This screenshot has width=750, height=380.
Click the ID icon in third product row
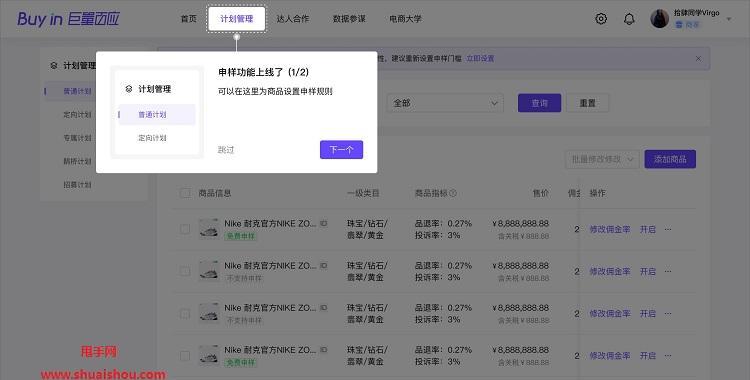(324, 308)
